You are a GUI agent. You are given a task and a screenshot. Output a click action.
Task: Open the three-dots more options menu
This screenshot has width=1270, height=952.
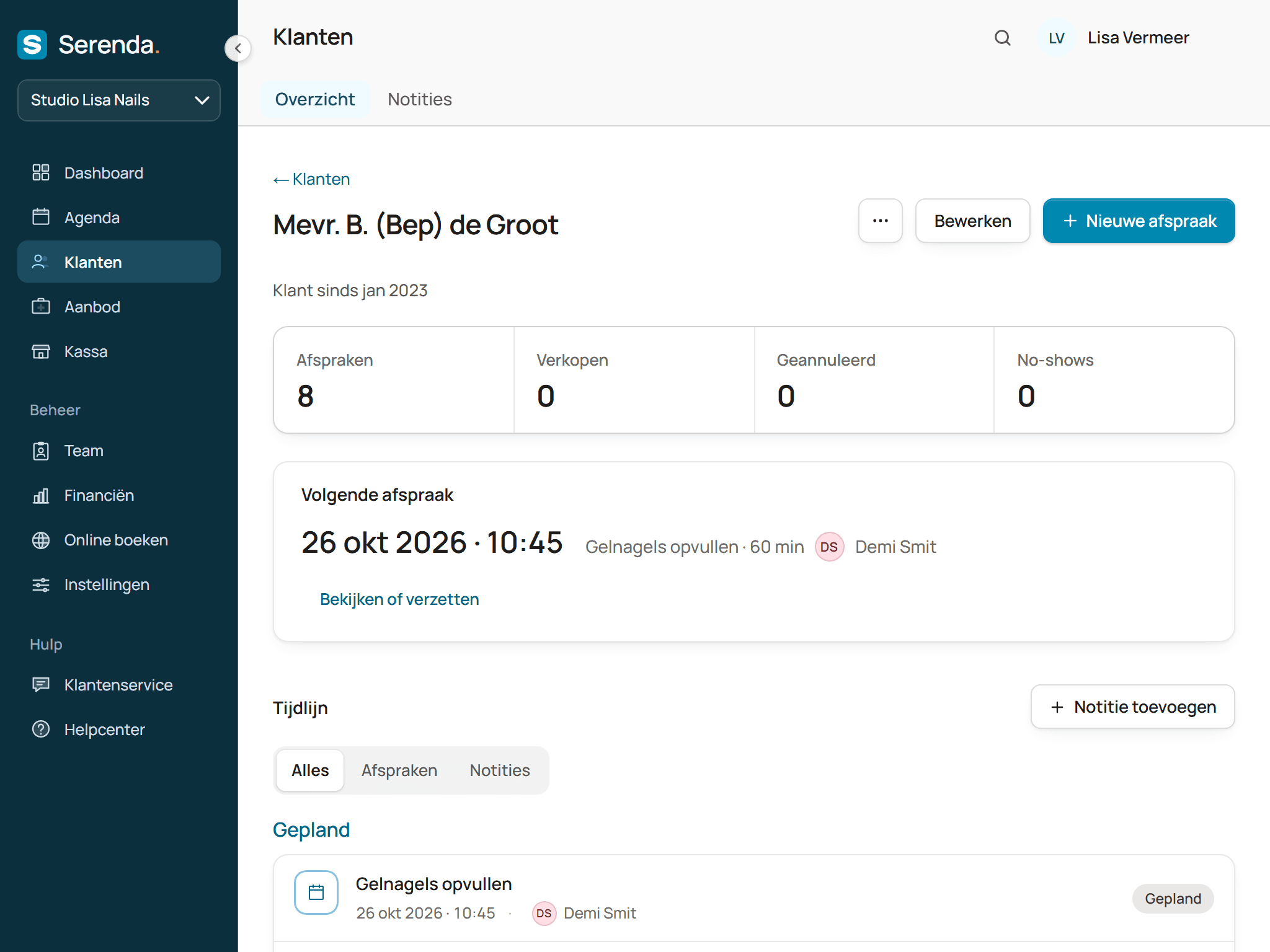click(881, 221)
